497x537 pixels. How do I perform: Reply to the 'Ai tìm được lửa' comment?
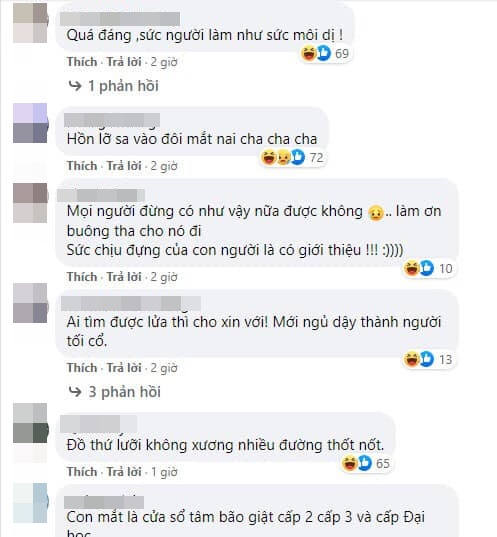click(124, 367)
